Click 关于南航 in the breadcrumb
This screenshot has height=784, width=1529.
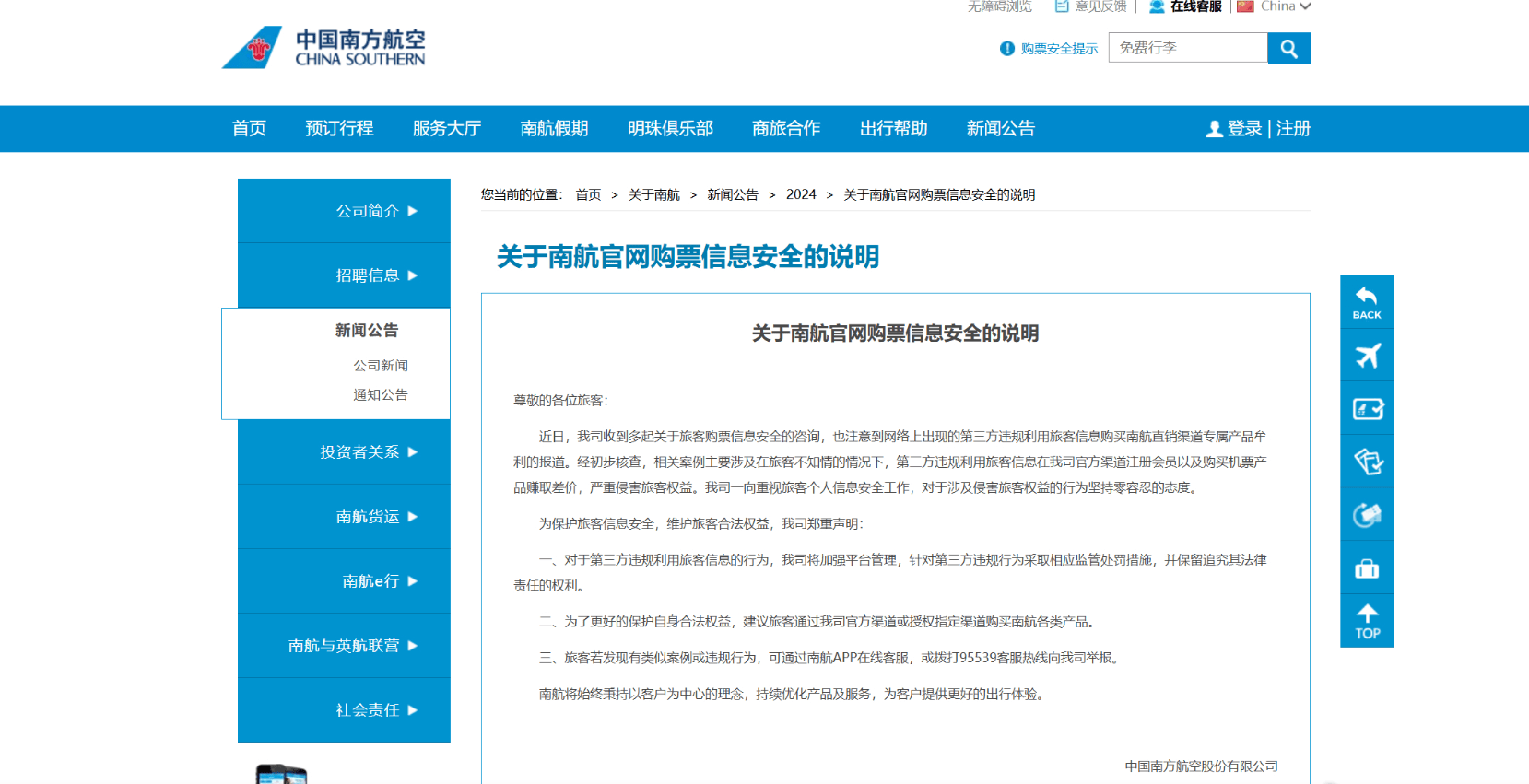click(x=654, y=195)
